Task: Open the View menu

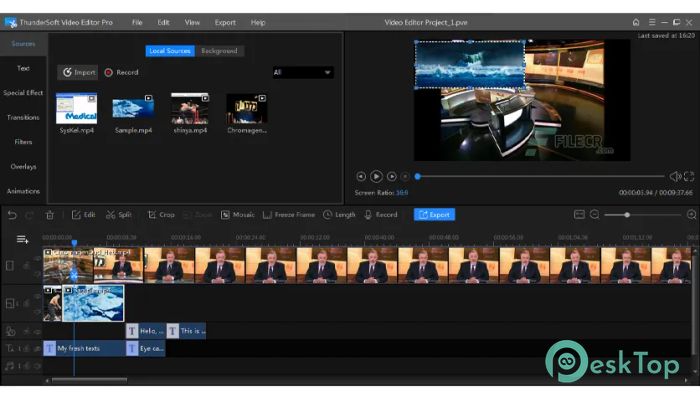Action: pos(192,22)
